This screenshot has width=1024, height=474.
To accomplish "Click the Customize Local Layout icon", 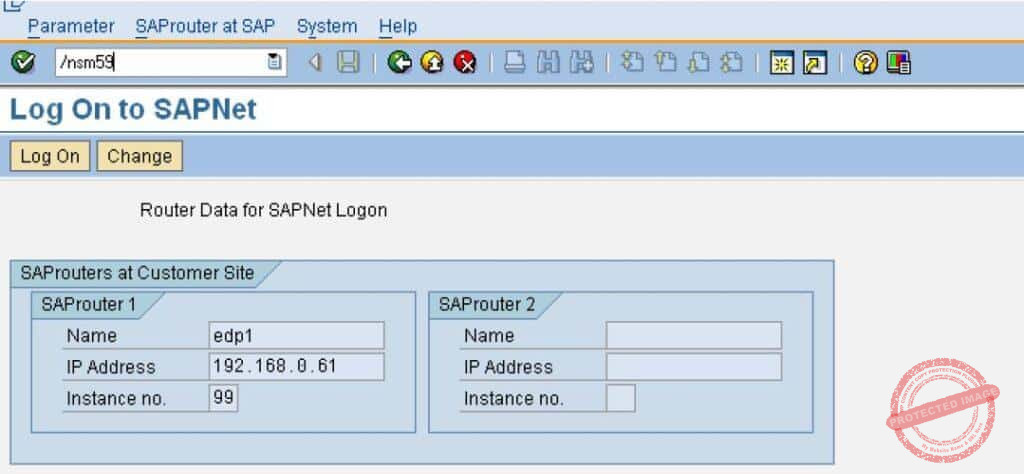I will (x=899, y=63).
